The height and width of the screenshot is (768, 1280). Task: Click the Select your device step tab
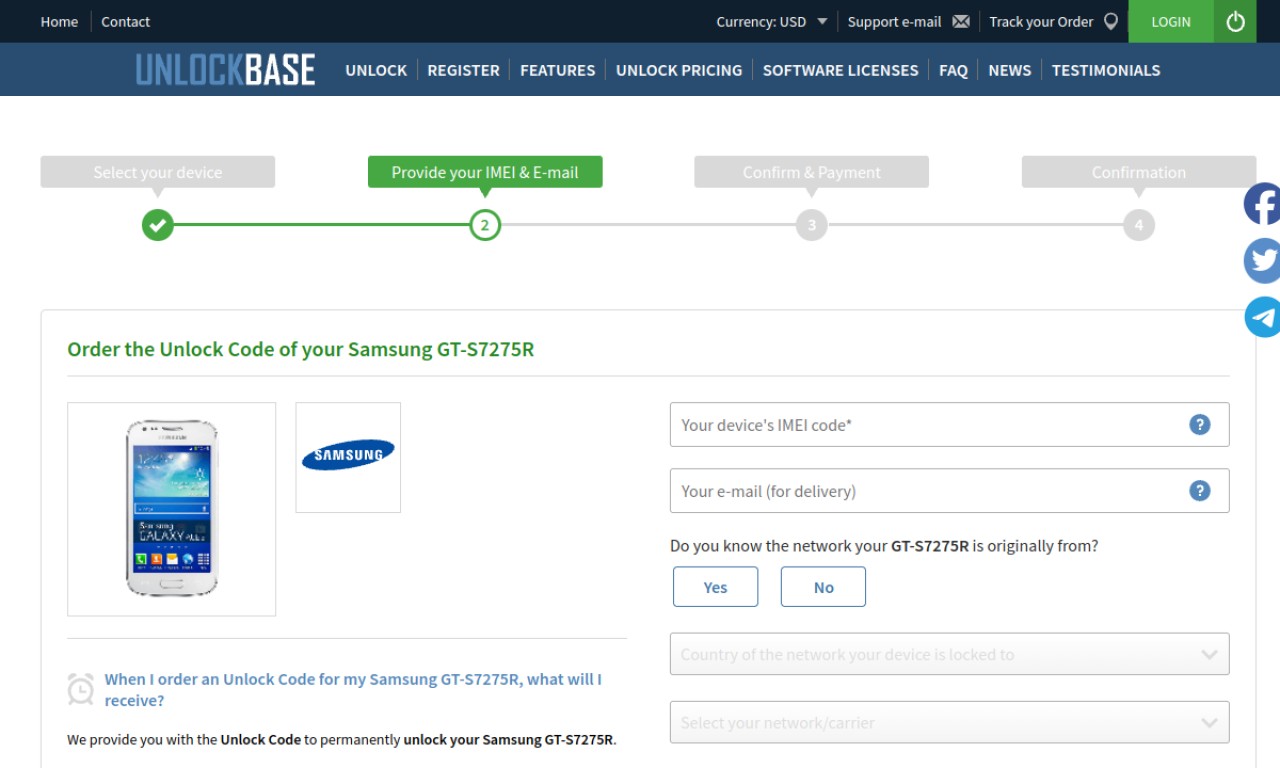tap(157, 172)
